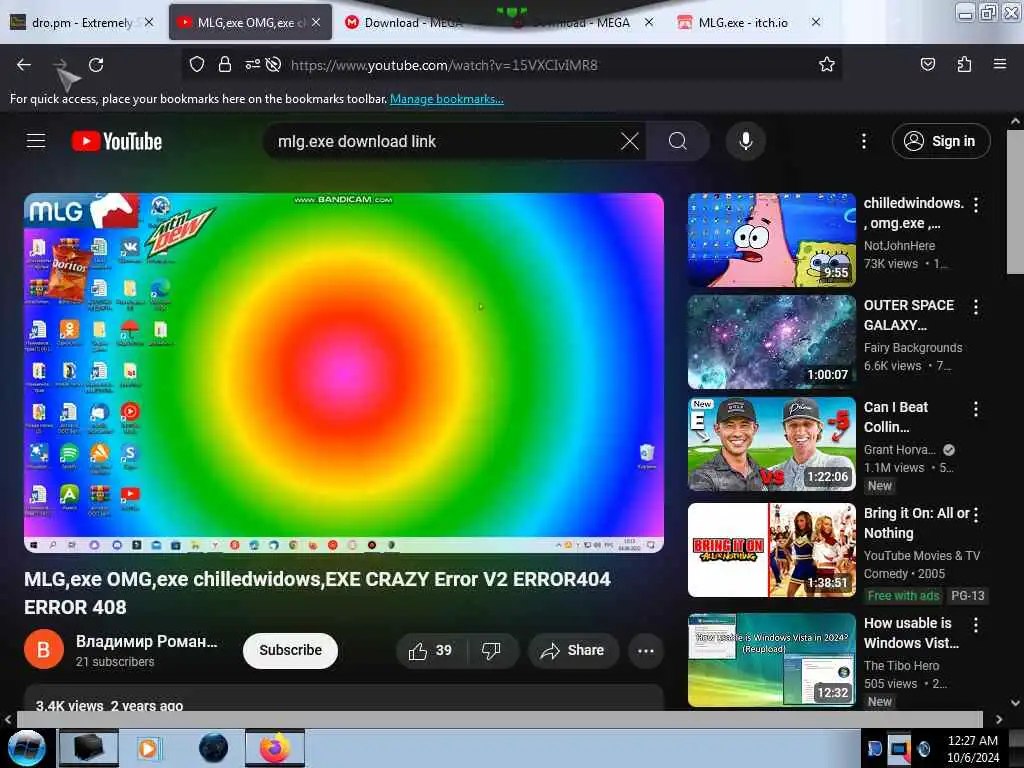This screenshot has height=768, width=1024.
Task: Open the Windows Start orb
Action: pos(26,748)
